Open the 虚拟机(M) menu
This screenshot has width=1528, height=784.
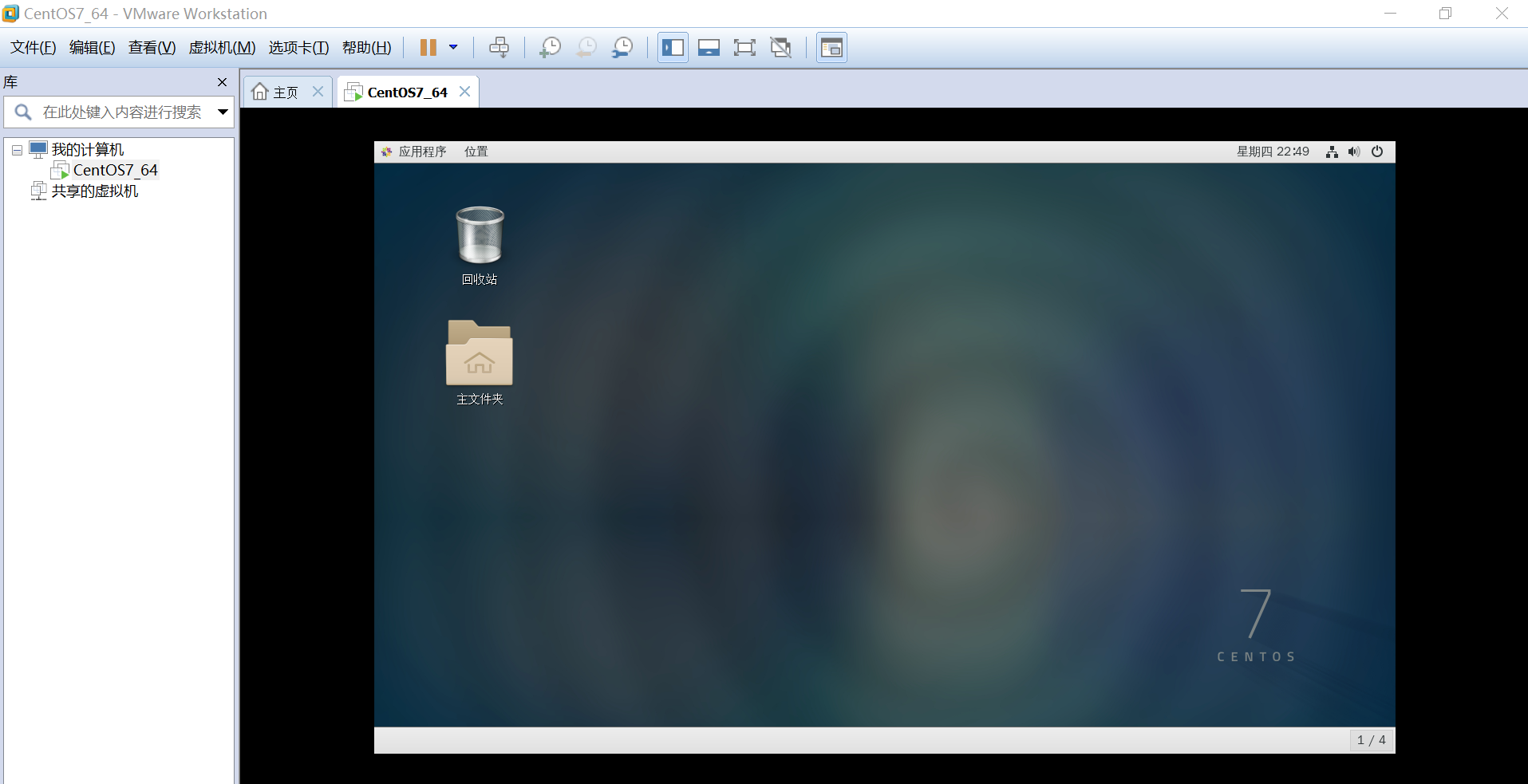pos(223,48)
